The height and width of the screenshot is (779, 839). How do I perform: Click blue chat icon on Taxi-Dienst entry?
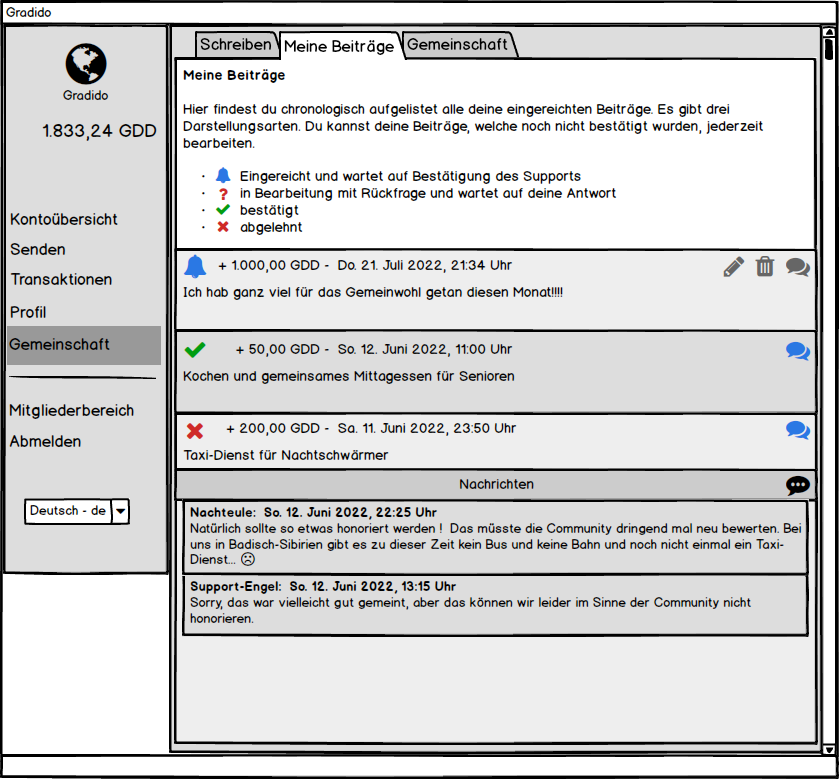[x=797, y=430]
